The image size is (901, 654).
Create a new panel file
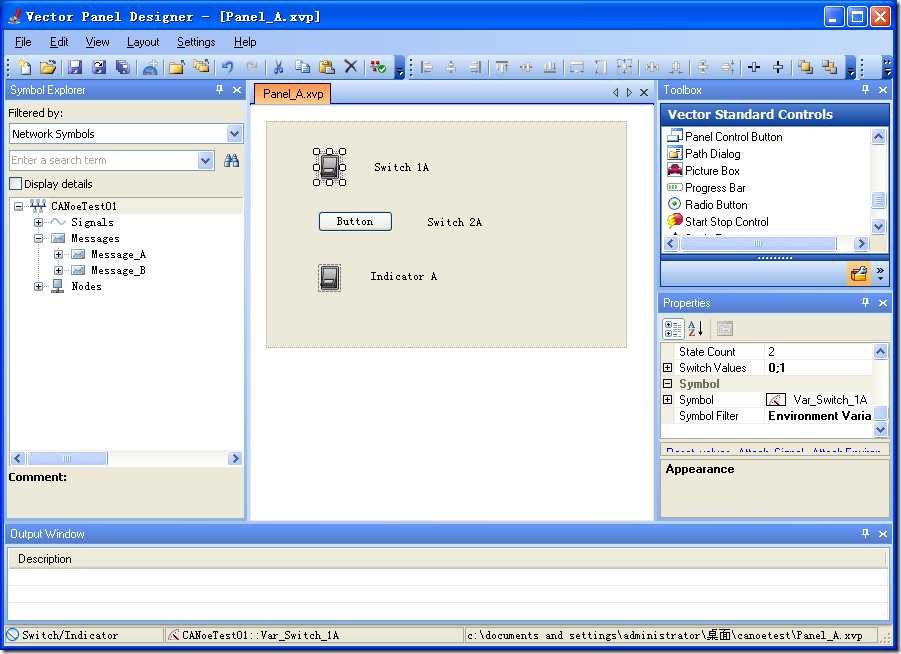pos(25,67)
